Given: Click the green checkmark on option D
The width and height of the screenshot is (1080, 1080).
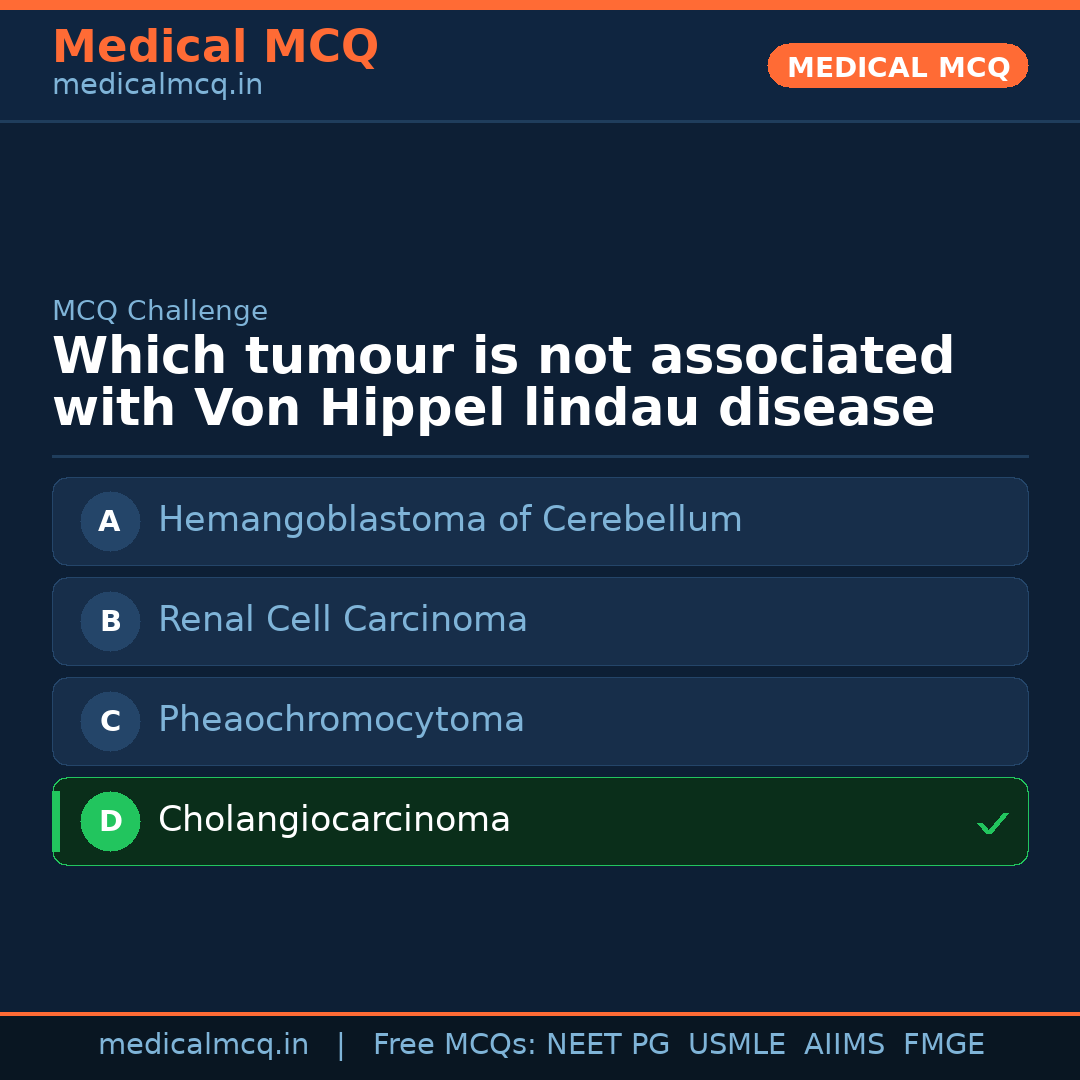Looking at the screenshot, I should click(x=992, y=824).
